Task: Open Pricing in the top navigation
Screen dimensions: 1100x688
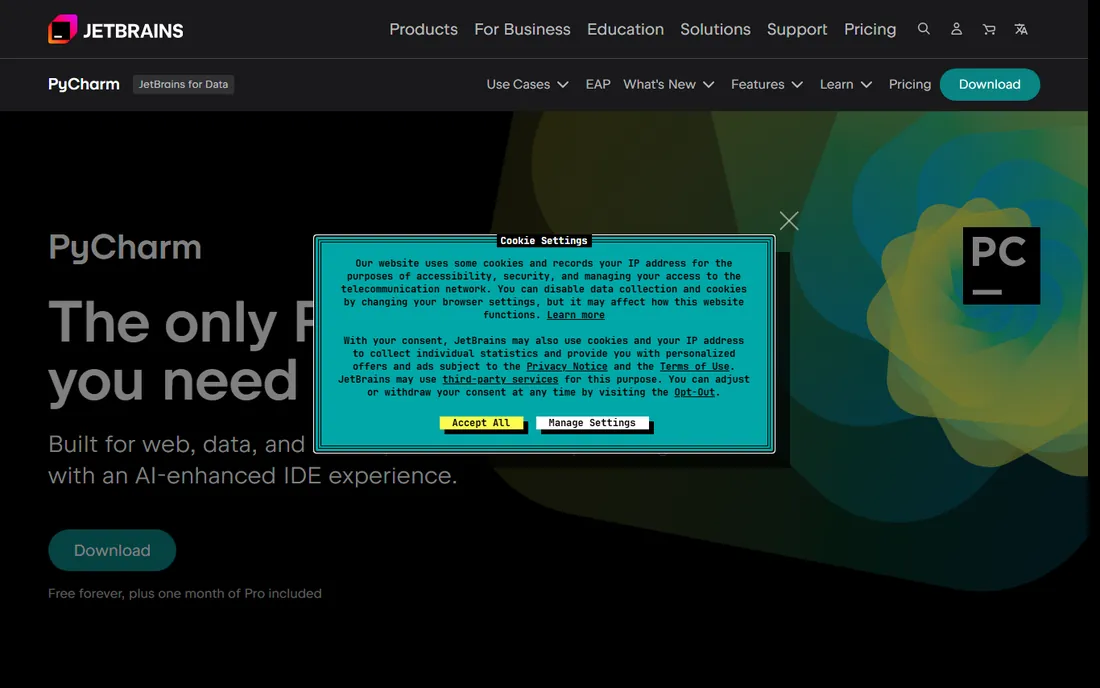Action: pos(870,29)
